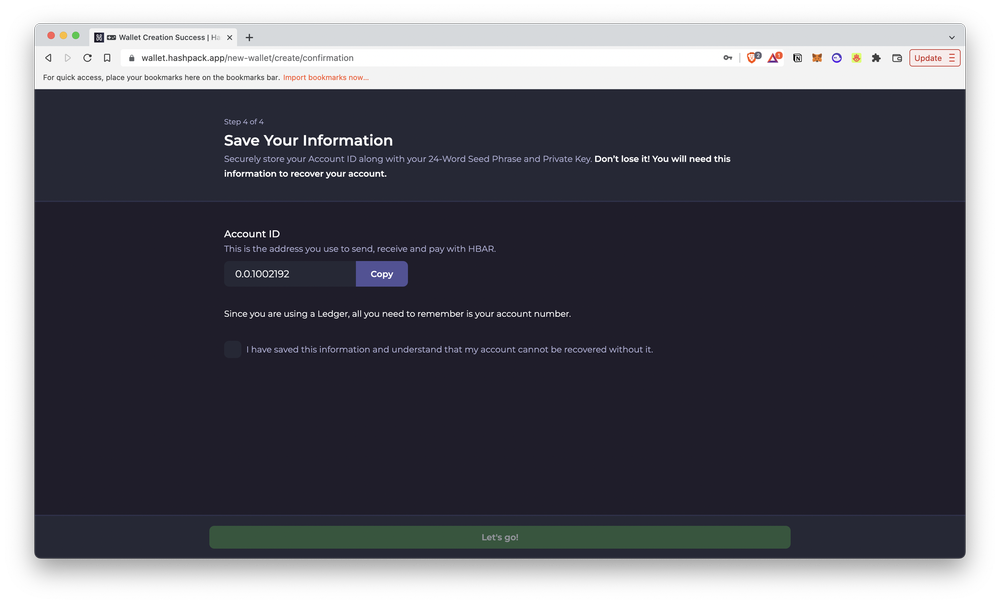Screen dimensions: 1000x604
Task: Bookmark this page using the bookmark icon
Action: tap(107, 57)
